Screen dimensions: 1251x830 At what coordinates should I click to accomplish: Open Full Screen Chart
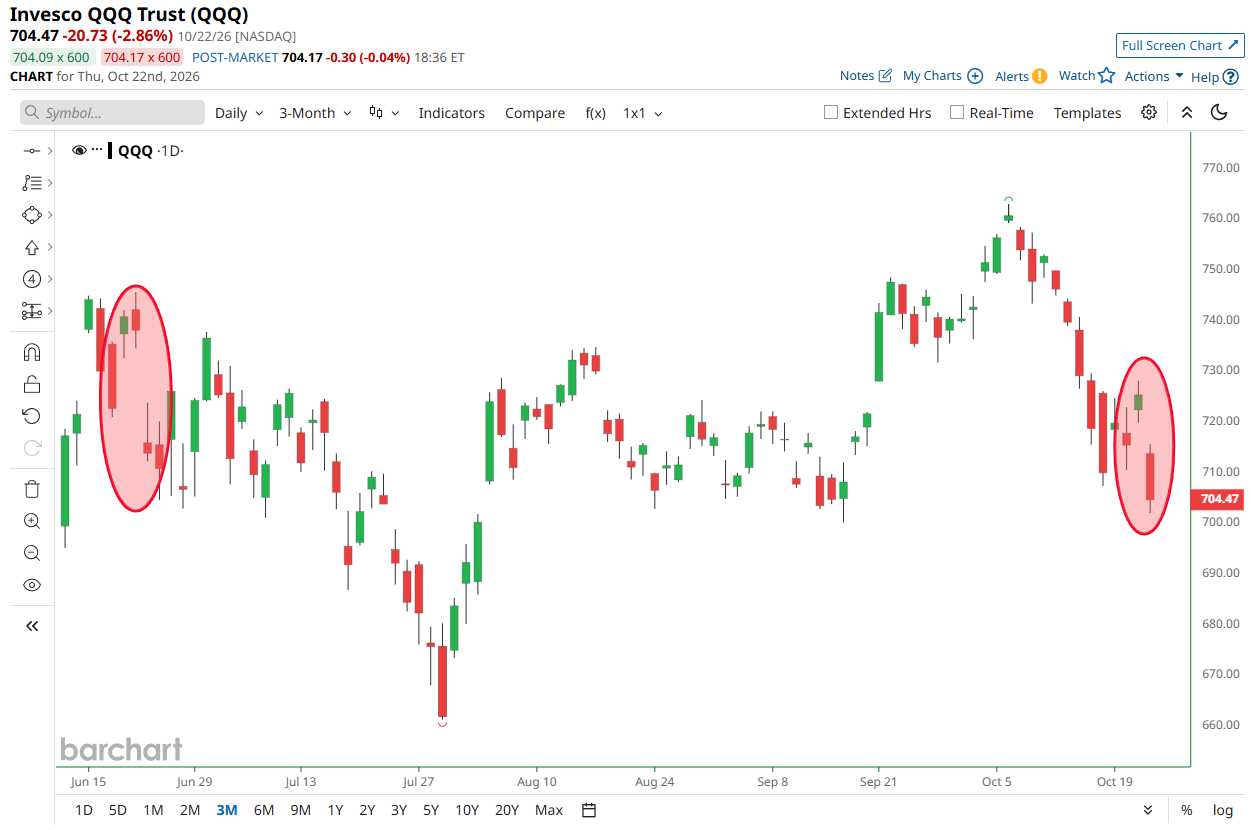pyautogui.click(x=1180, y=45)
